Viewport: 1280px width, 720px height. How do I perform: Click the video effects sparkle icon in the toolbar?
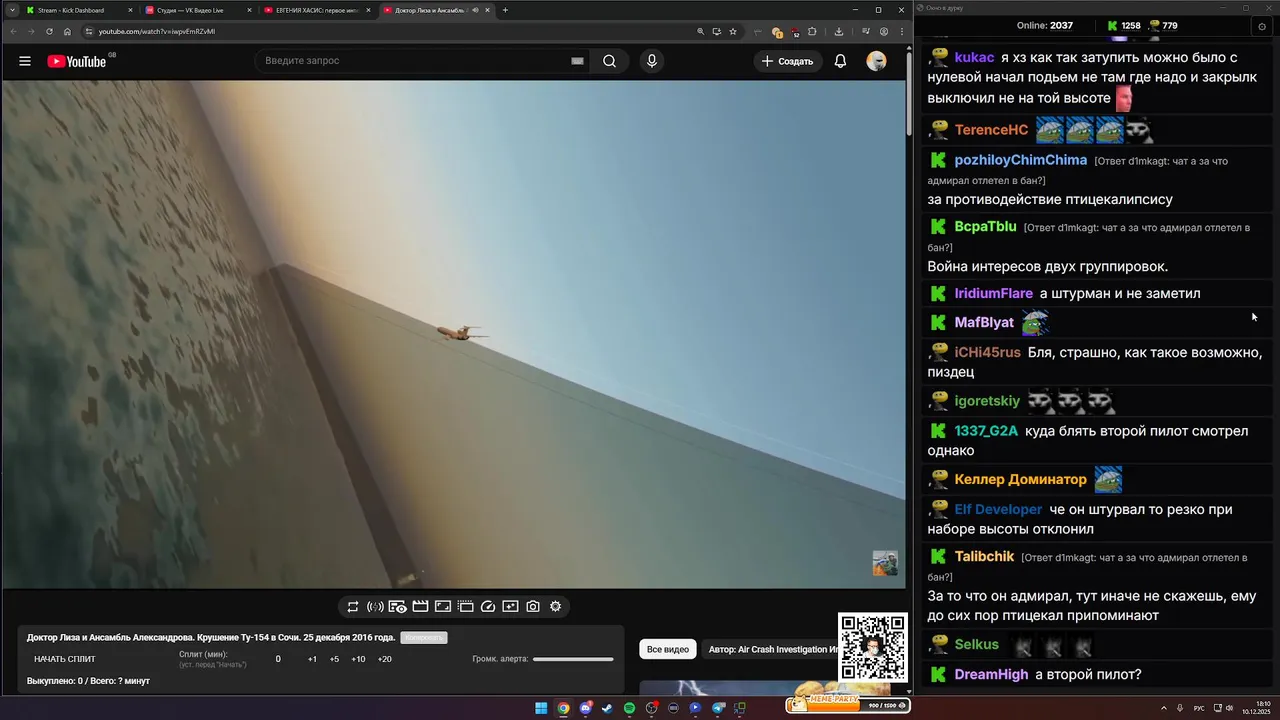[510, 606]
